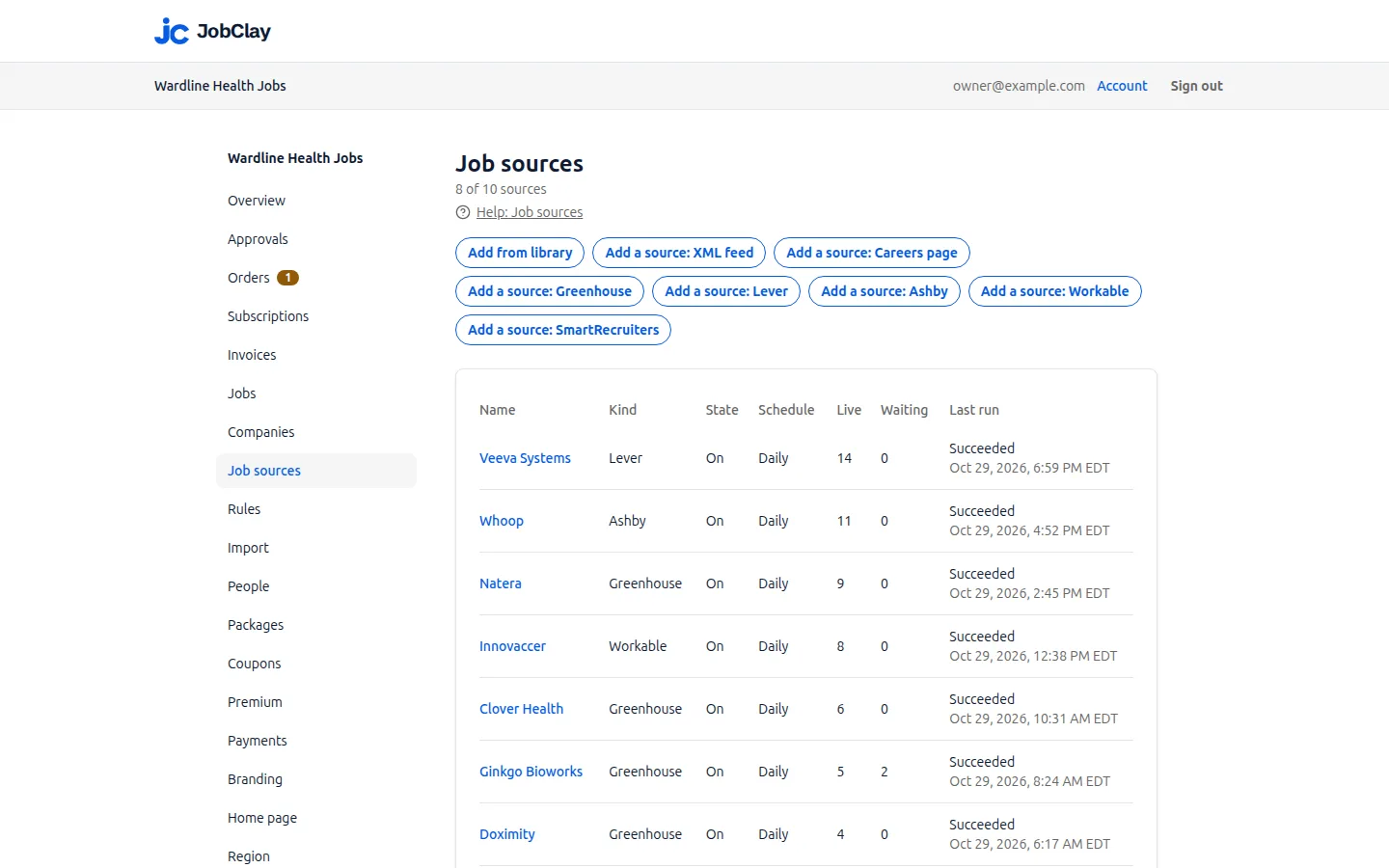Add a source: Greenhouse

coord(550,291)
